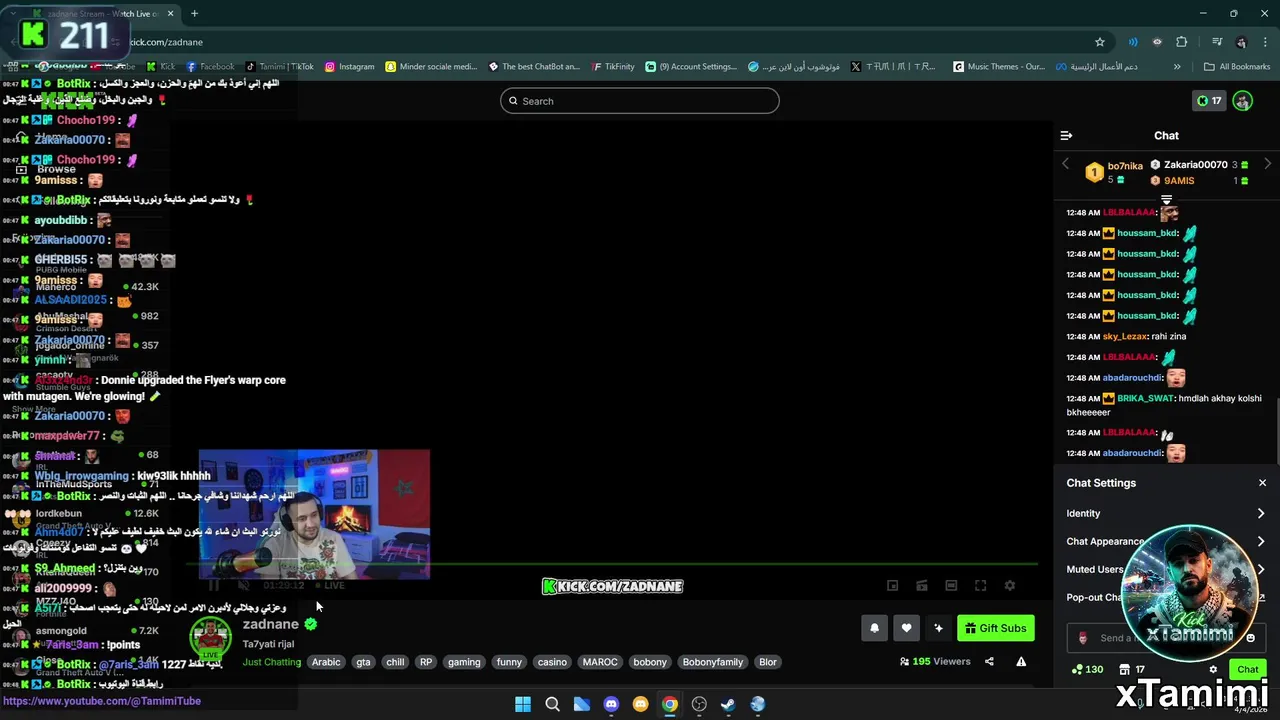The image size is (1280, 720).
Task: Focus the Kick Search field
Action: point(640,101)
